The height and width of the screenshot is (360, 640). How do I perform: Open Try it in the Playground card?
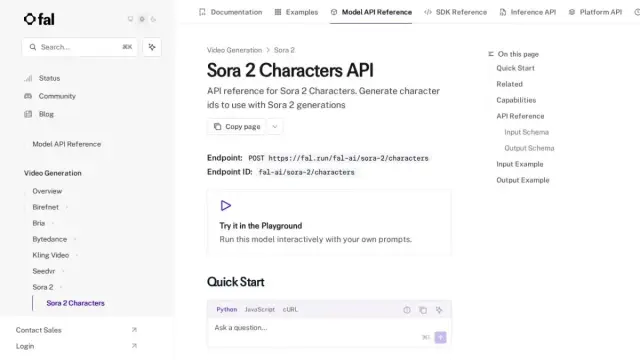coord(329,222)
